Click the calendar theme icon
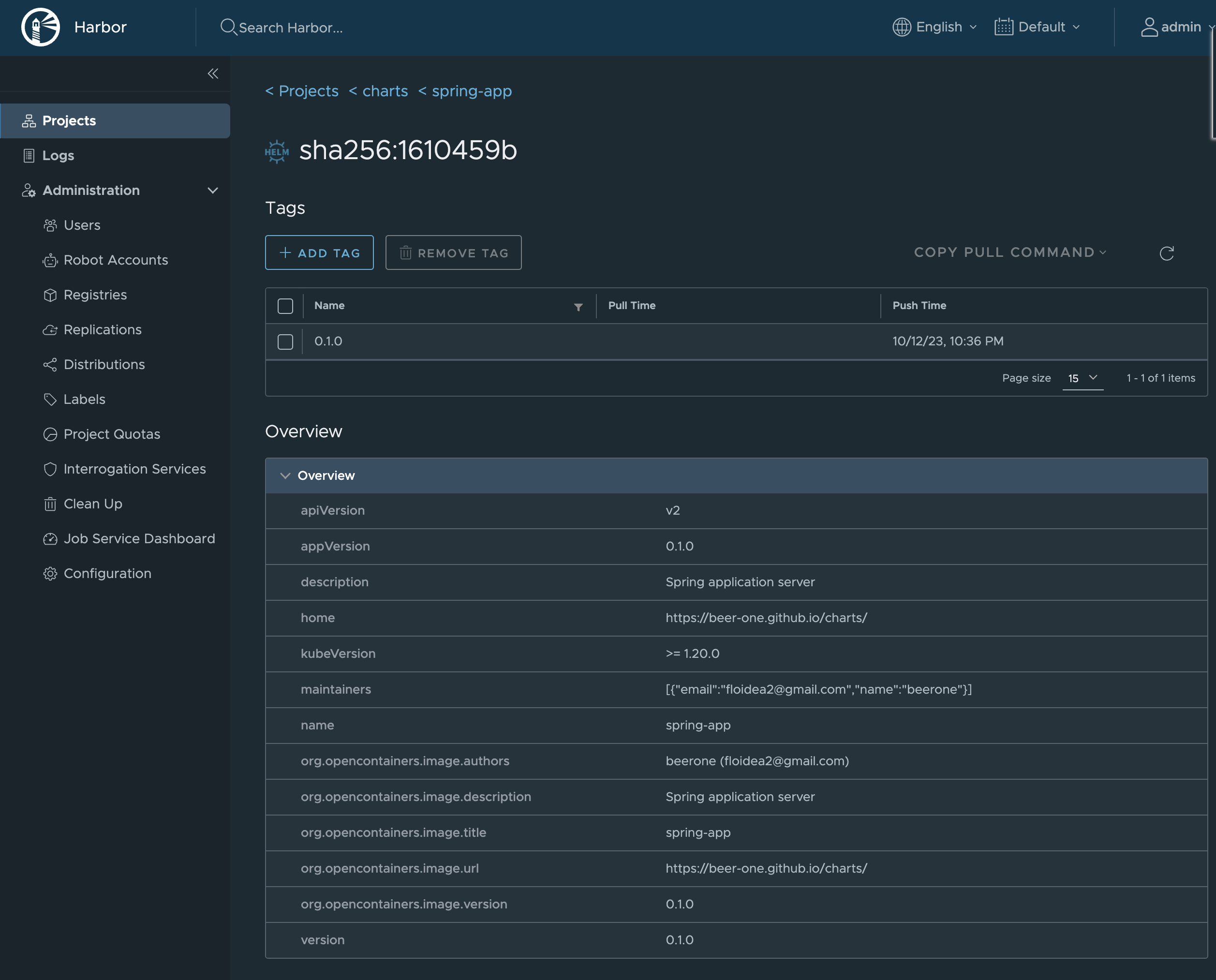Image resolution: width=1216 pixels, height=980 pixels. [1004, 27]
